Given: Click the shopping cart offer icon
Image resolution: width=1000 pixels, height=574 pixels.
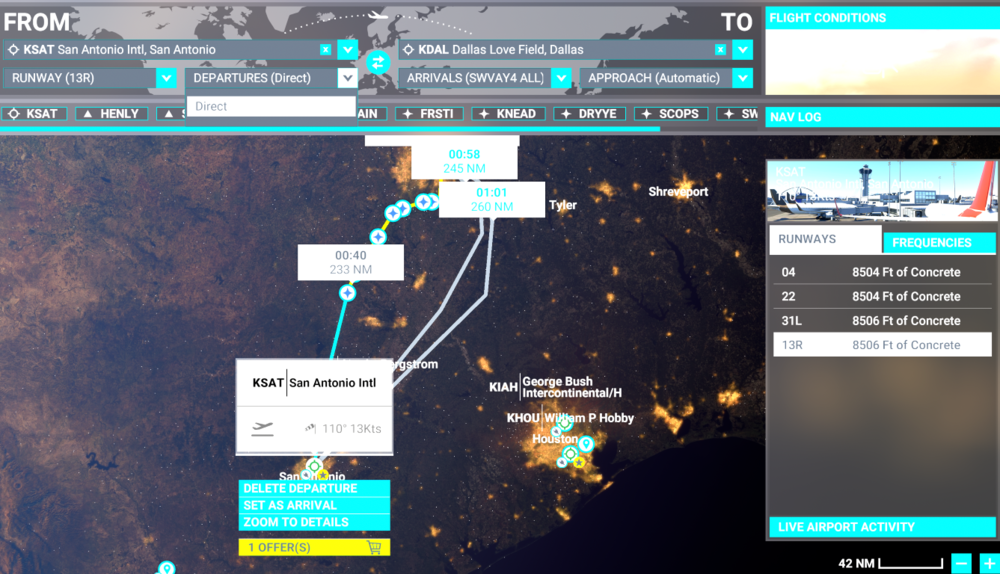Looking at the screenshot, I should (374, 547).
